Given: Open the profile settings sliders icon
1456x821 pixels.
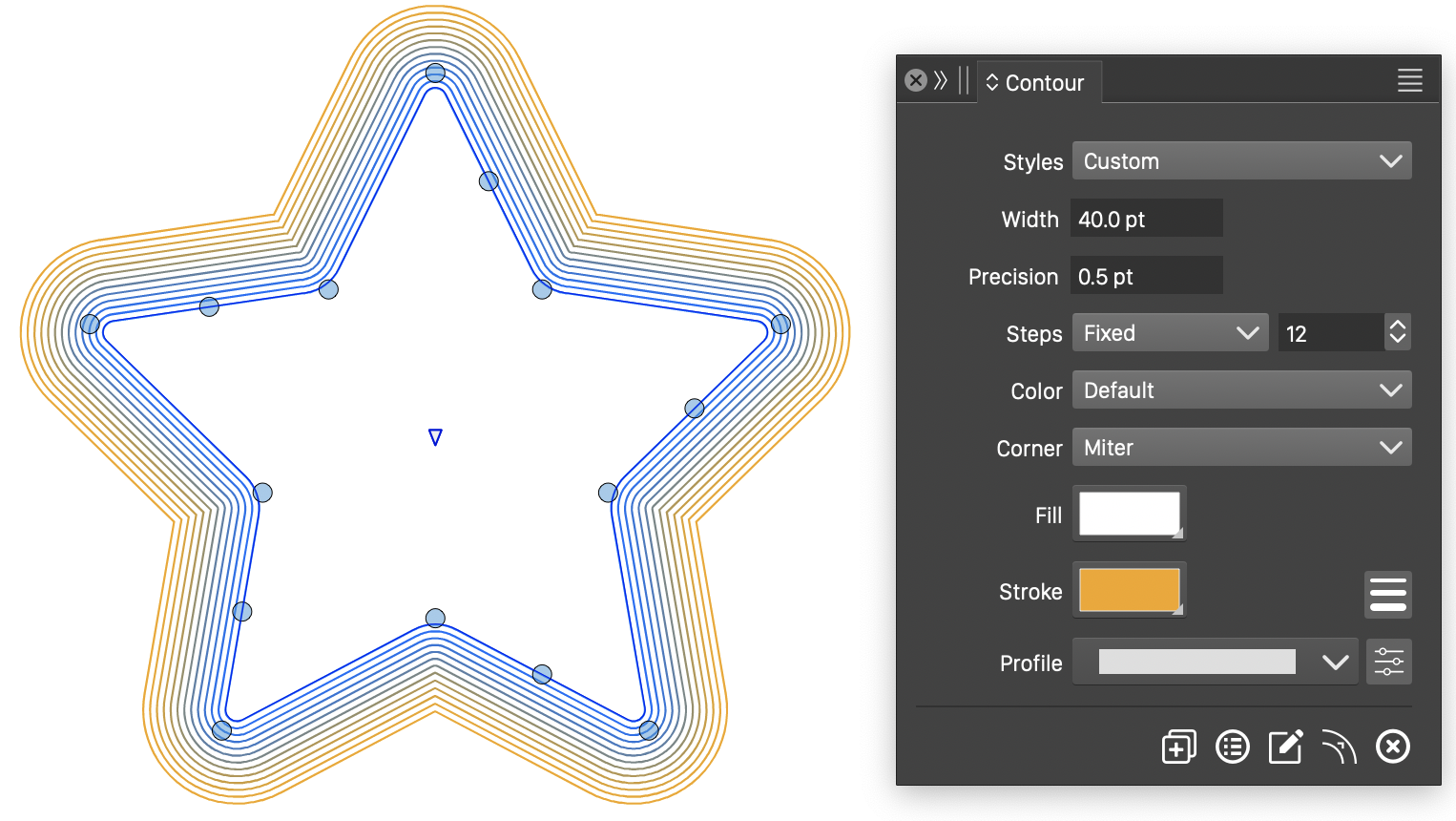Looking at the screenshot, I should pyautogui.click(x=1388, y=662).
